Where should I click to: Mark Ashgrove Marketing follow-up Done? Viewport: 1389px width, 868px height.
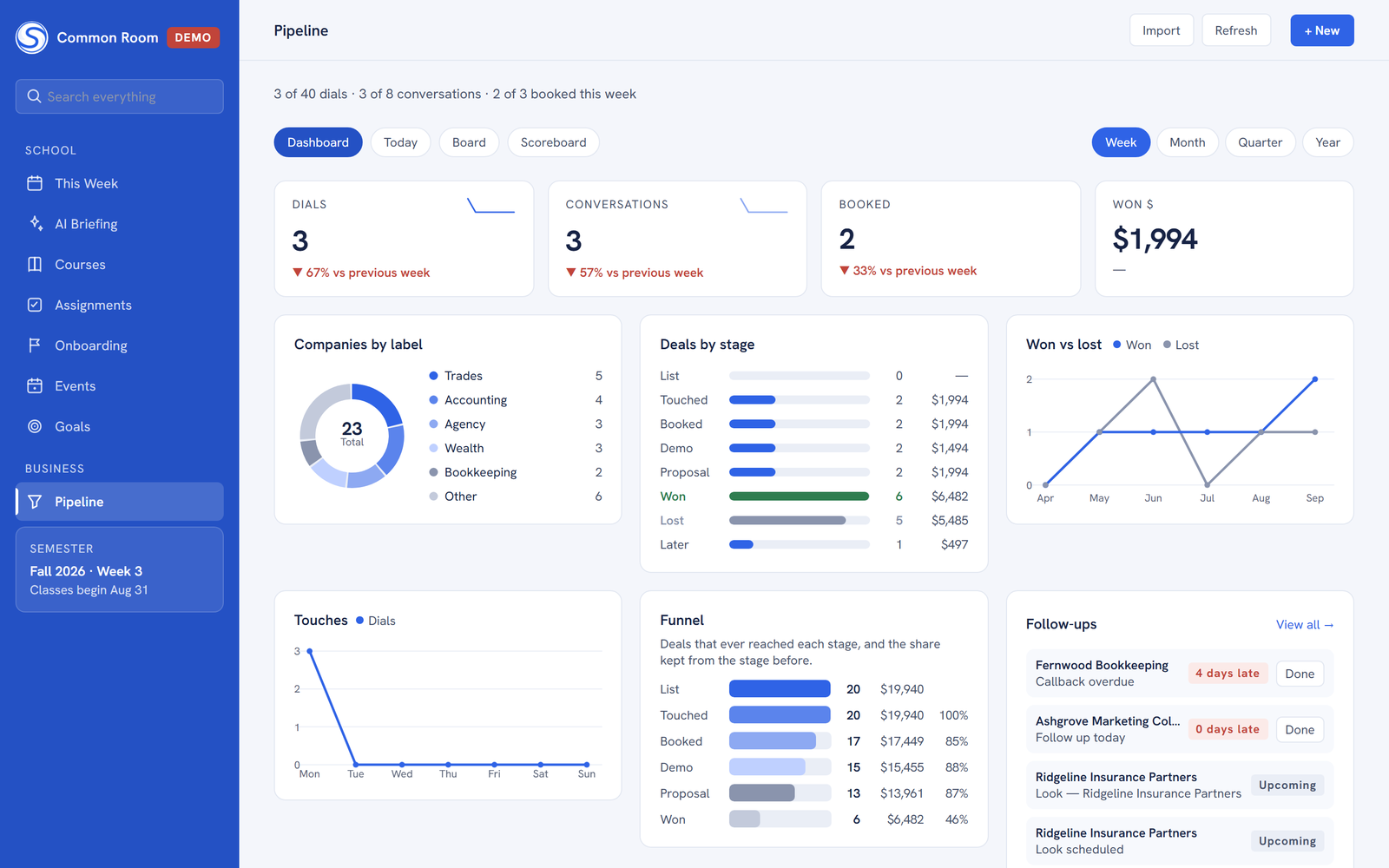[1300, 729]
